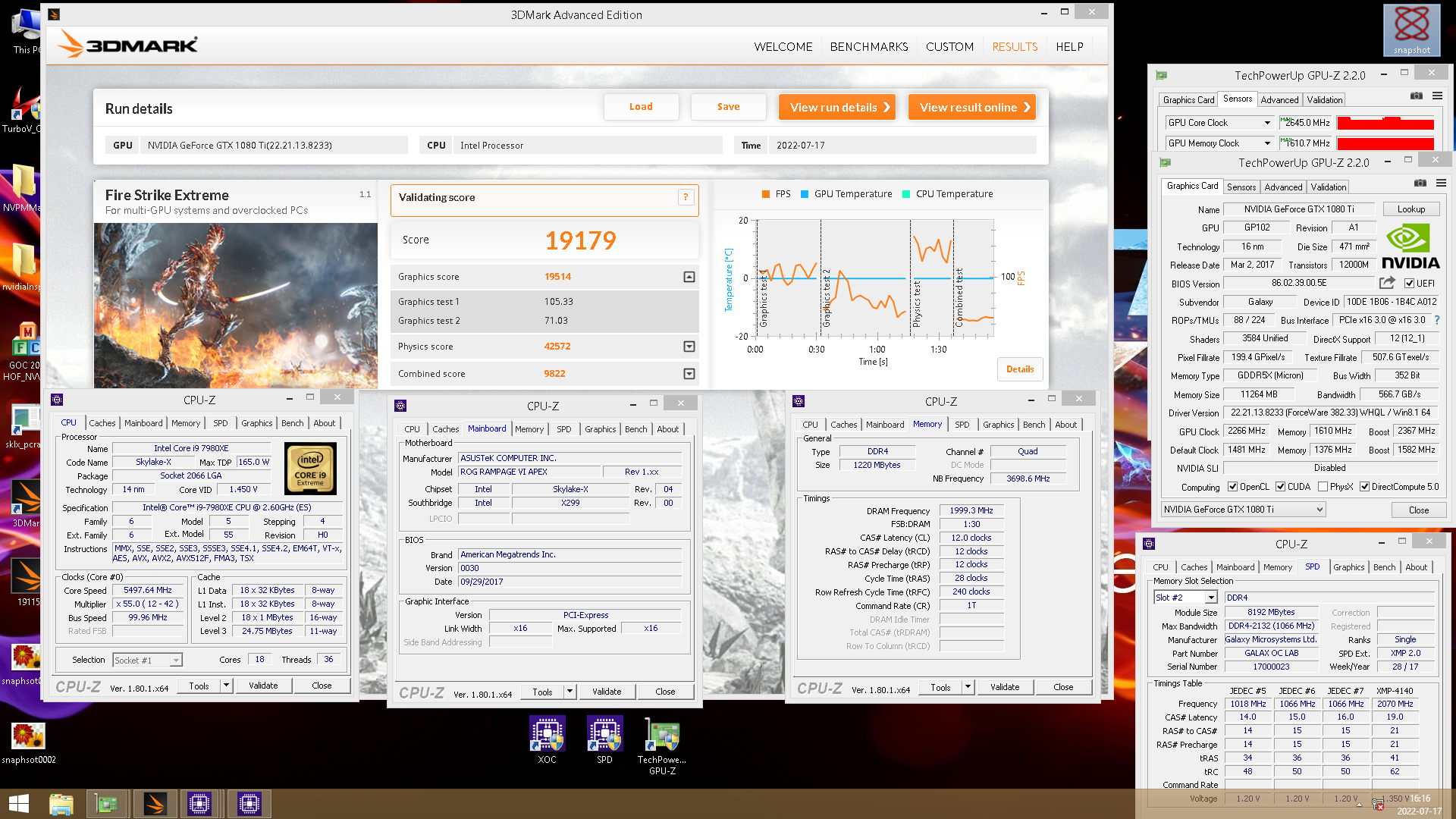Viewport: 1456px width, 819px height.
Task: Open SPD desktop shortcut icon
Action: point(604,739)
